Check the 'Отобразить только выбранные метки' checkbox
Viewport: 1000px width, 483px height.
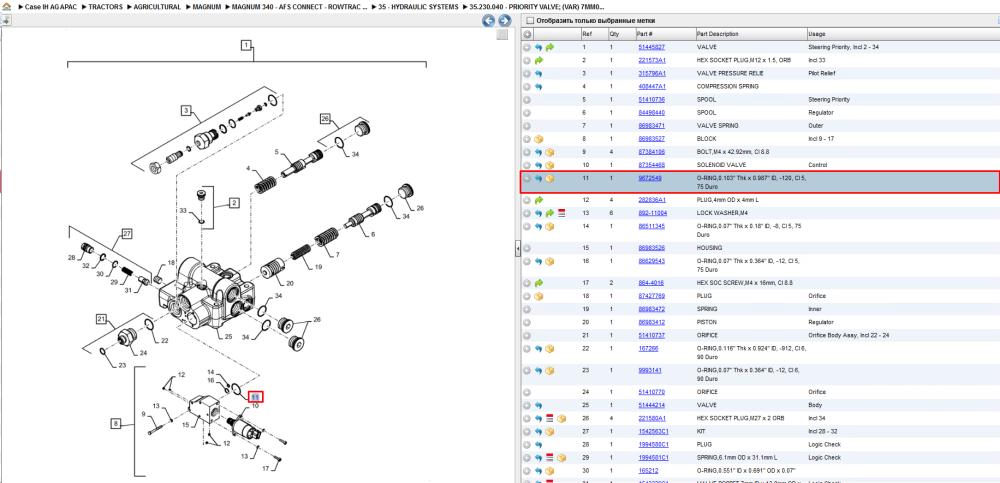click(x=529, y=20)
